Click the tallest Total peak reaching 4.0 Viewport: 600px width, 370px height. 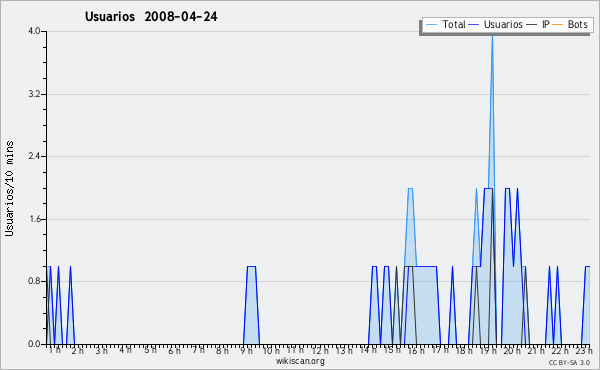pyautogui.click(x=492, y=37)
